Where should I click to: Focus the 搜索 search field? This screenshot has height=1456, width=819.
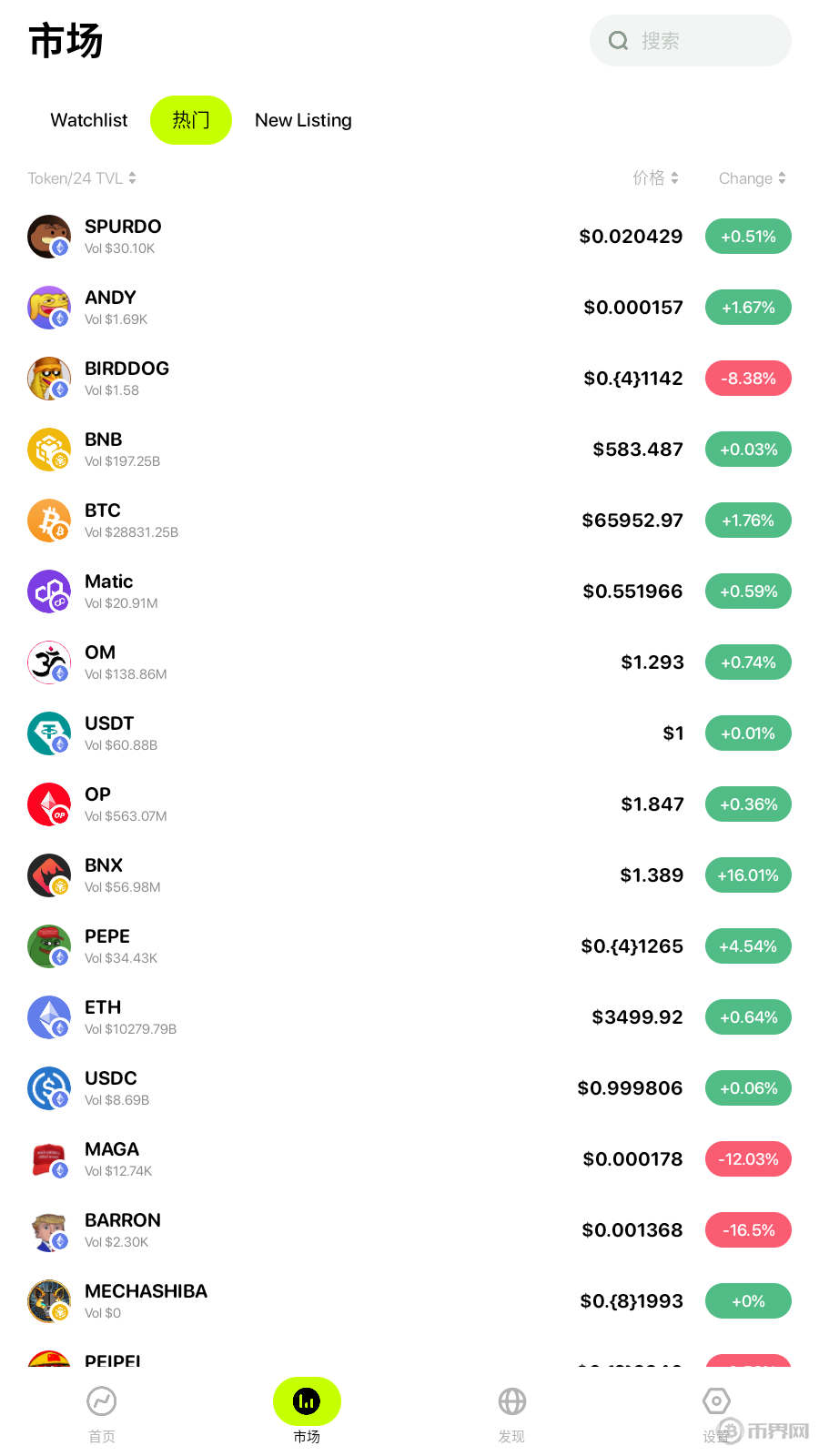coord(691,41)
